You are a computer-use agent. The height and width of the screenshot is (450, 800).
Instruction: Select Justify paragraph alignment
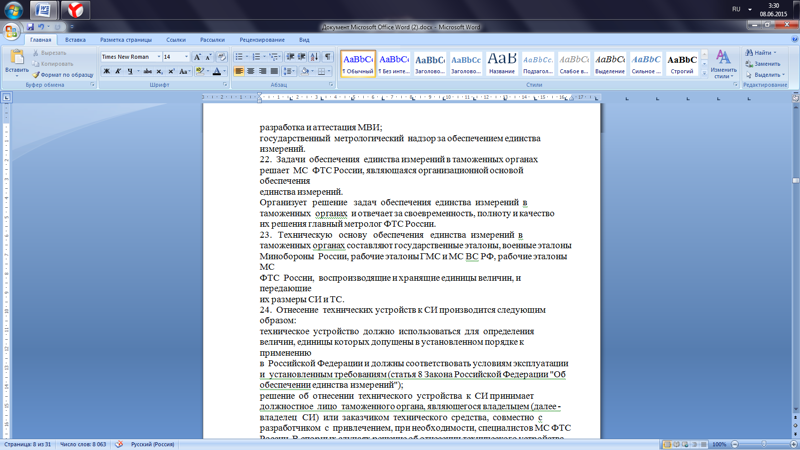[274, 71]
